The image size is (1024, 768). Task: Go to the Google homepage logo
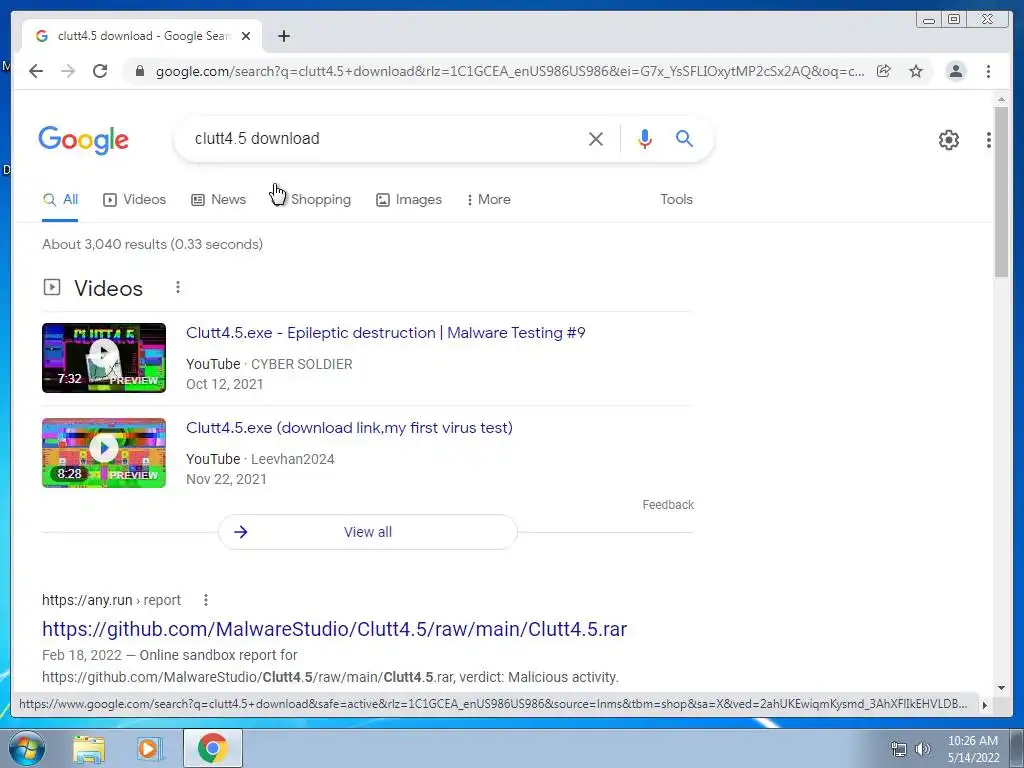click(x=84, y=140)
